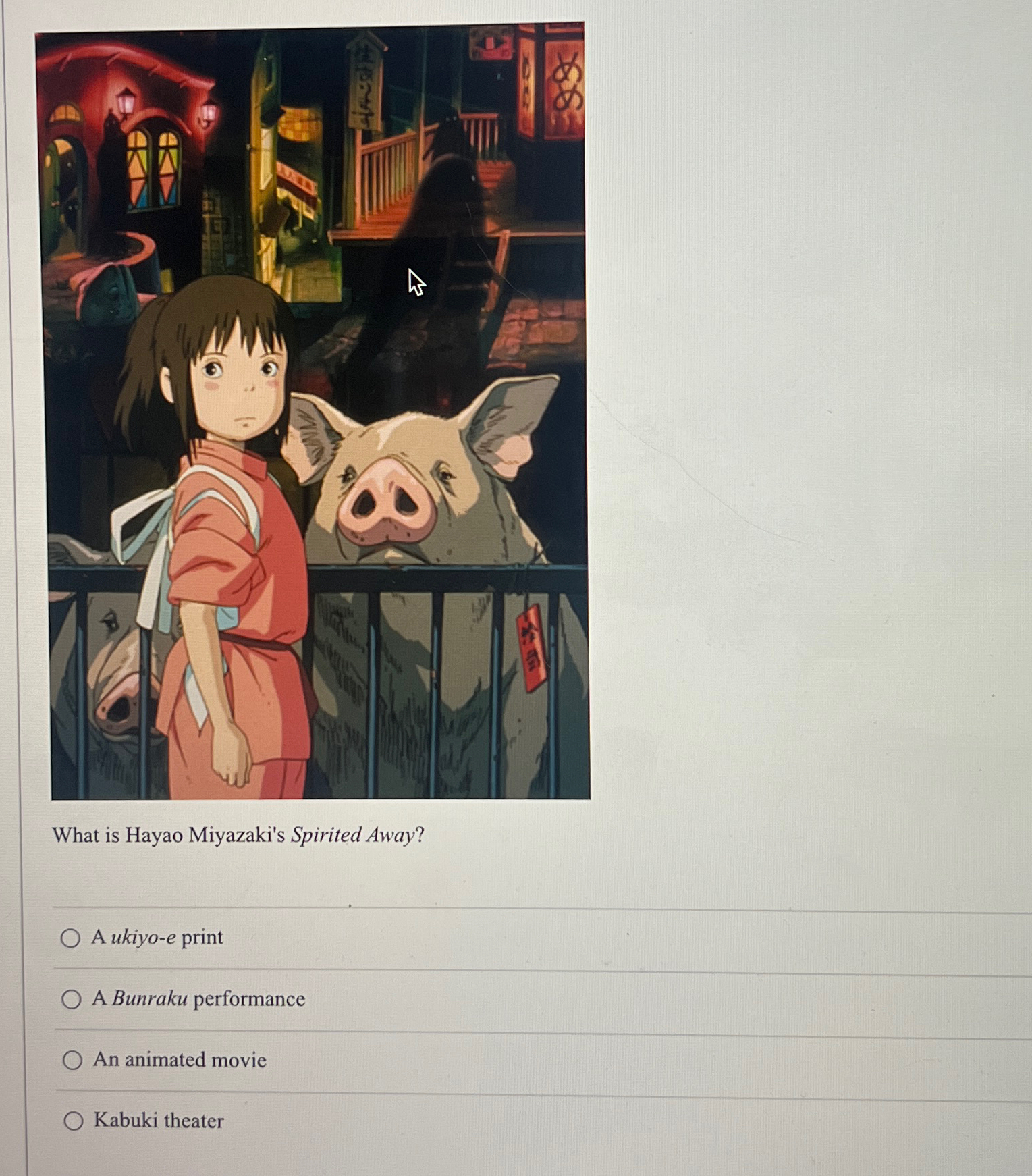1032x1176 pixels.
Task: Click the 'Kabuki theater' answer label
Action: [x=159, y=1120]
